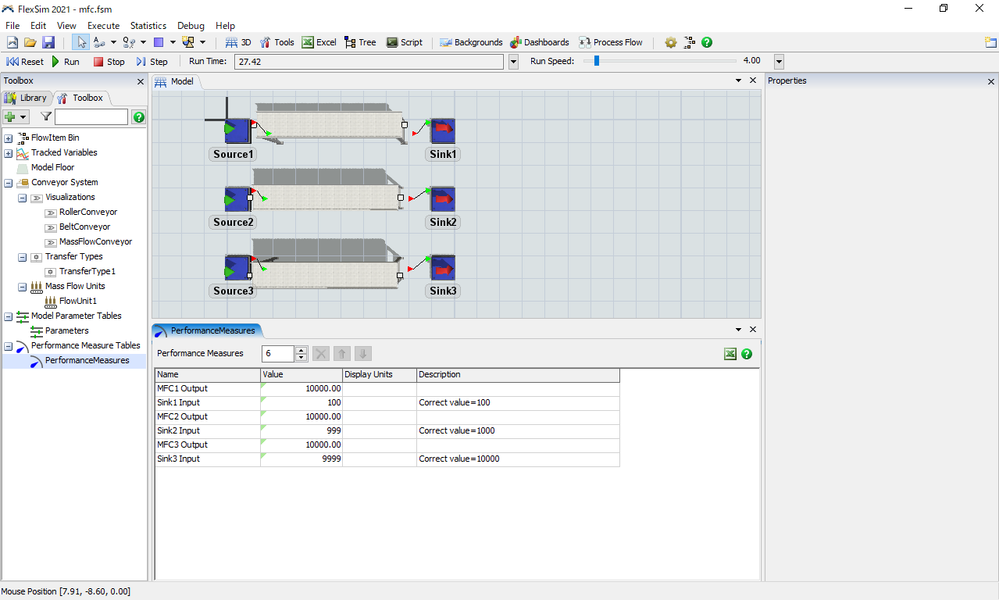Open the Excel interface
This screenshot has height=600, width=999.
[x=319, y=42]
